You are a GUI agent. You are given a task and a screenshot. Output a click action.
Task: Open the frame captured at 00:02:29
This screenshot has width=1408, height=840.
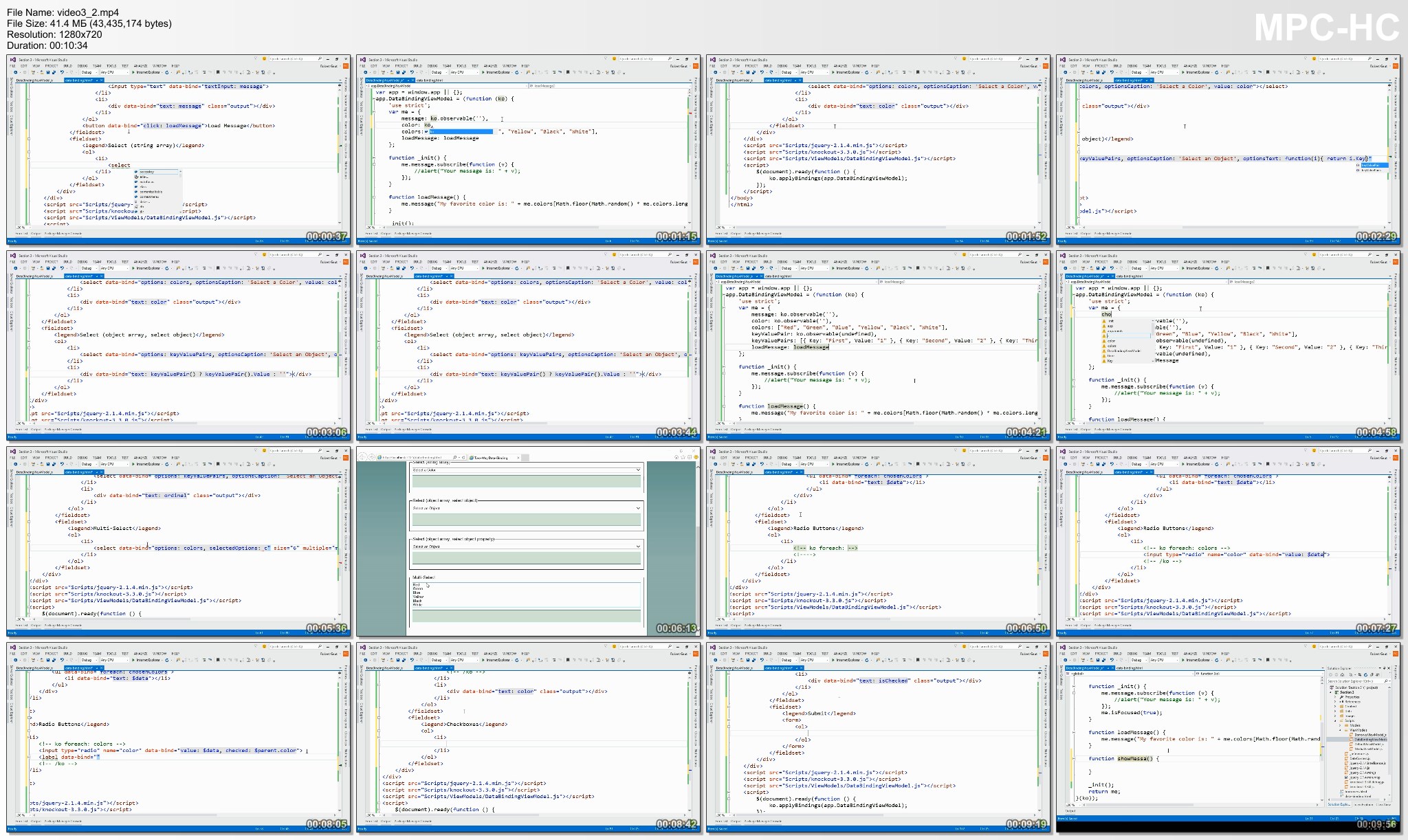pyautogui.click(x=1229, y=150)
